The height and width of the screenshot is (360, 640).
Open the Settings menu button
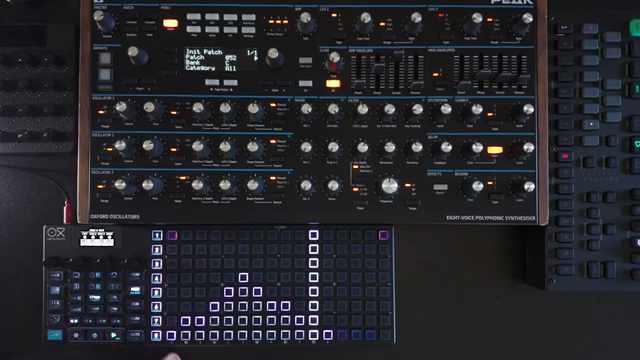point(248,30)
